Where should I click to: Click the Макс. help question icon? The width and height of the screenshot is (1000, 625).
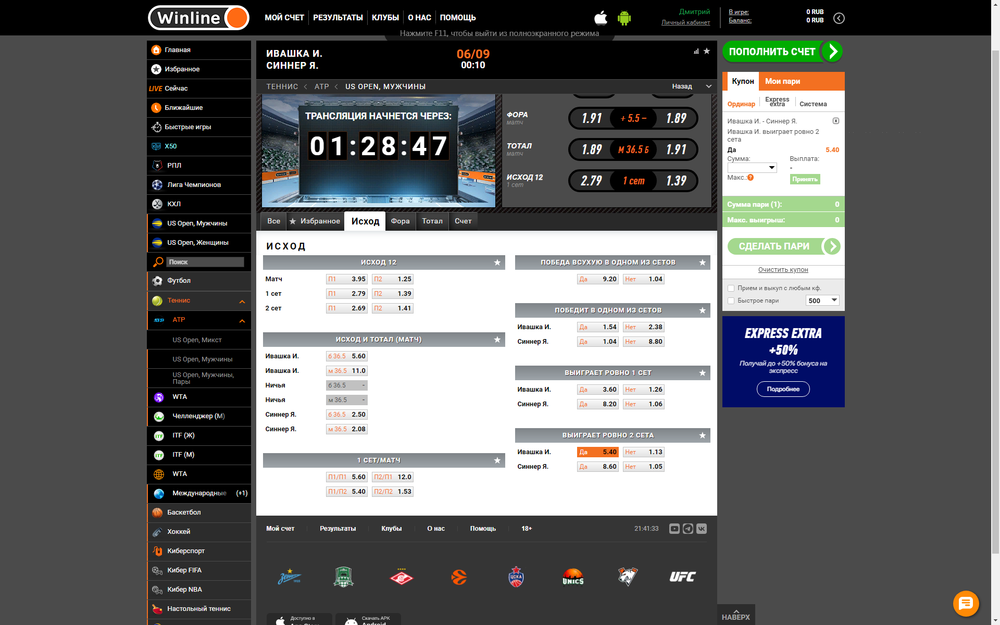pyautogui.click(x=751, y=178)
